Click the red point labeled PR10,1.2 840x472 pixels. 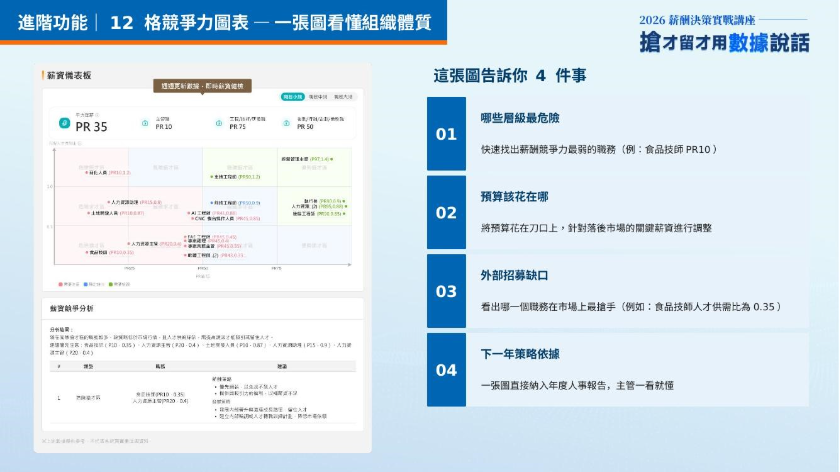click(x=87, y=173)
